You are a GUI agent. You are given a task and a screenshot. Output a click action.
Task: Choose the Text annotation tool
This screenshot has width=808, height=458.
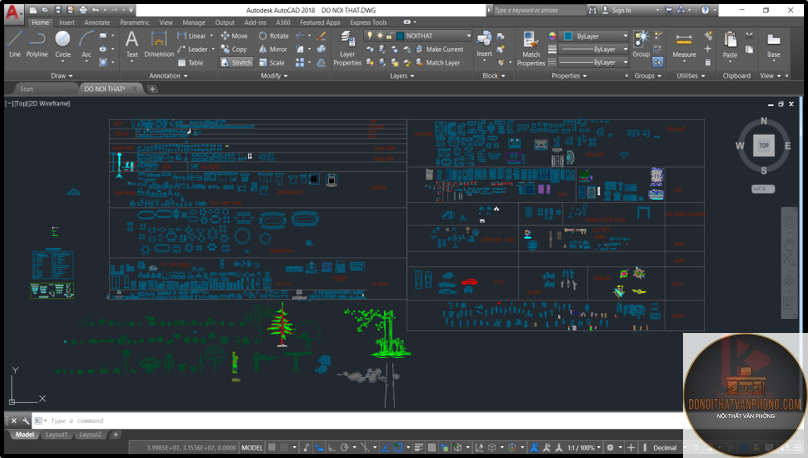132,44
